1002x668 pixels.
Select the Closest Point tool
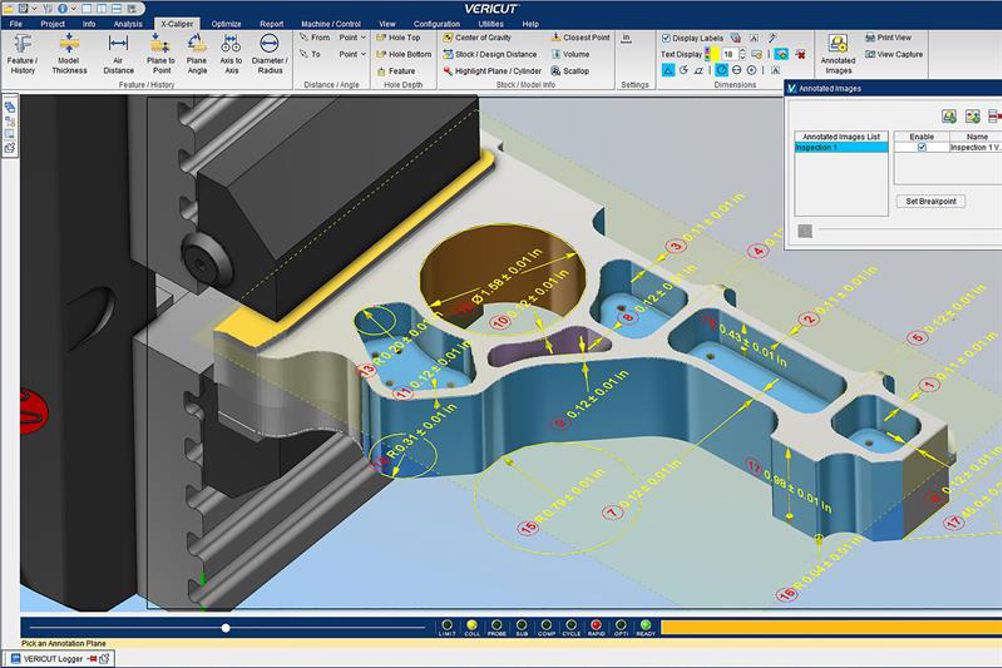click(580, 38)
